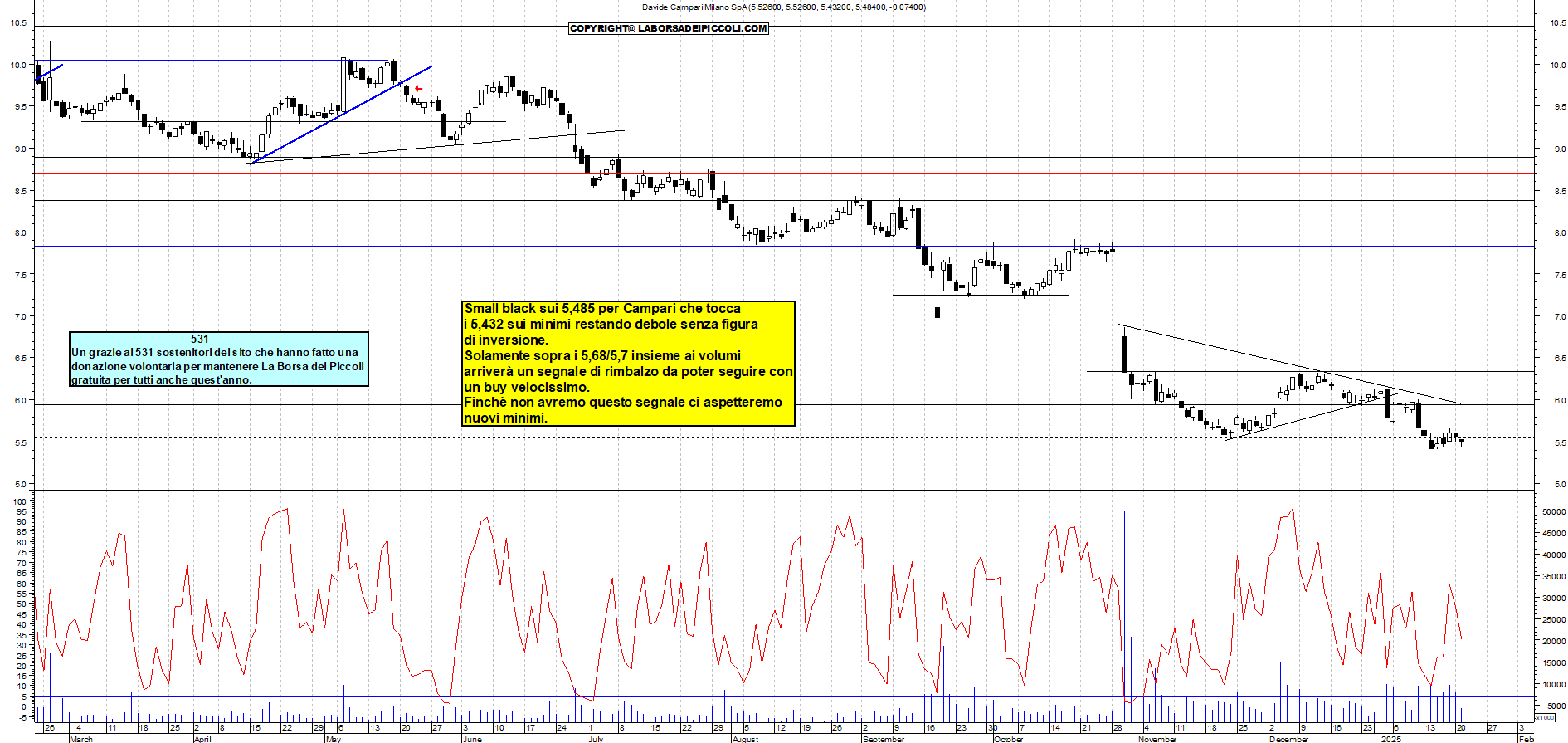Viewport: 1568px width, 743px height.
Task: Click the '95' label on the oscillator scale
Action: point(22,512)
